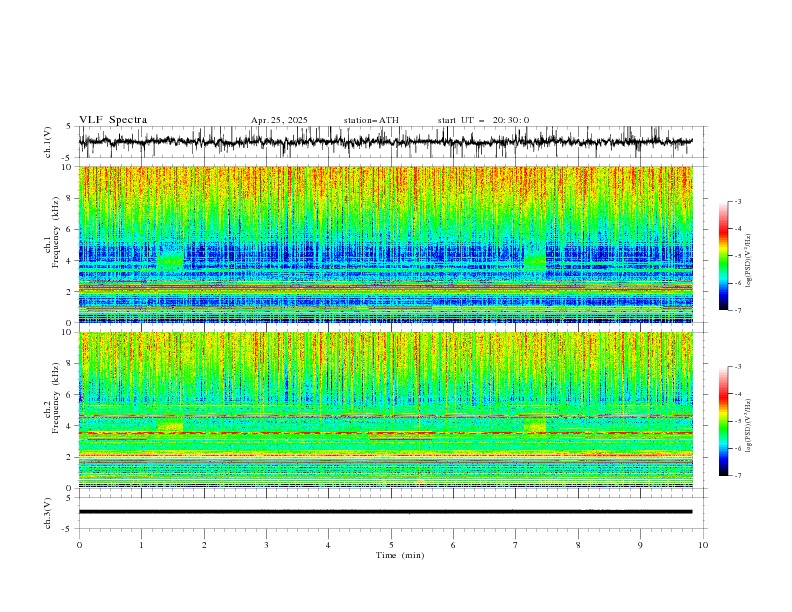Image resolution: width=792 pixels, height=612 pixels.
Task: Click the ch.1 colorbar 'log(PSD)(V²/Hz)' label
Action: (749, 261)
